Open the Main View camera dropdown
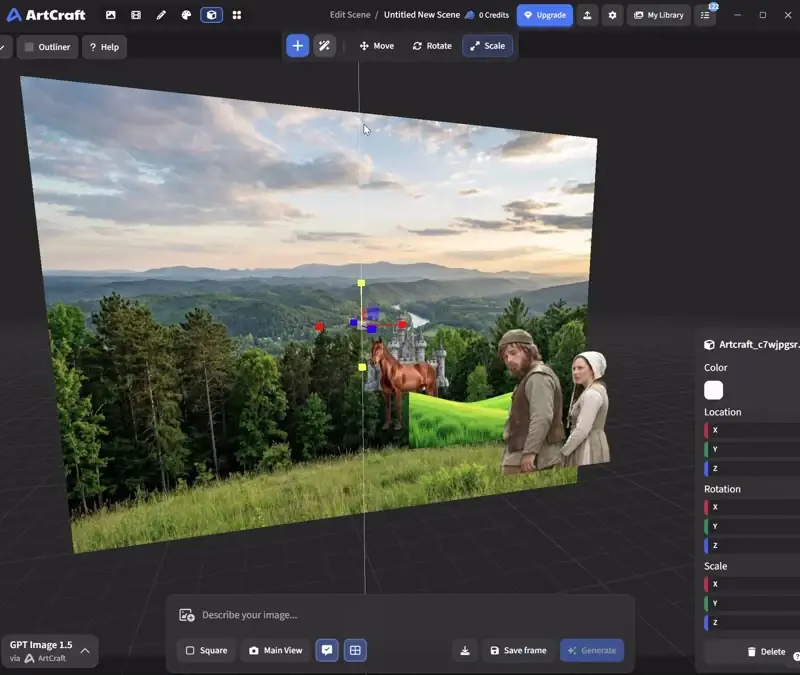This screenshot has width=800, height=675. tap(276, 651)
